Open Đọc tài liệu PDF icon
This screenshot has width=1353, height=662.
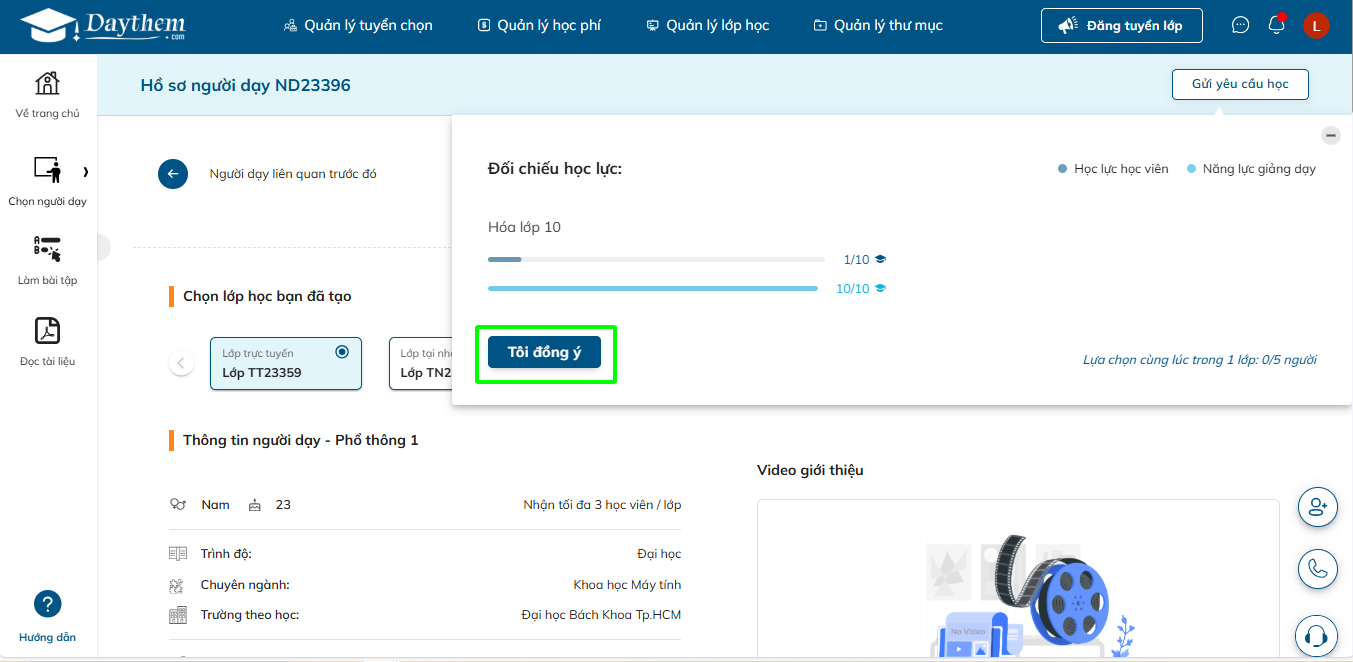[47, 331]
